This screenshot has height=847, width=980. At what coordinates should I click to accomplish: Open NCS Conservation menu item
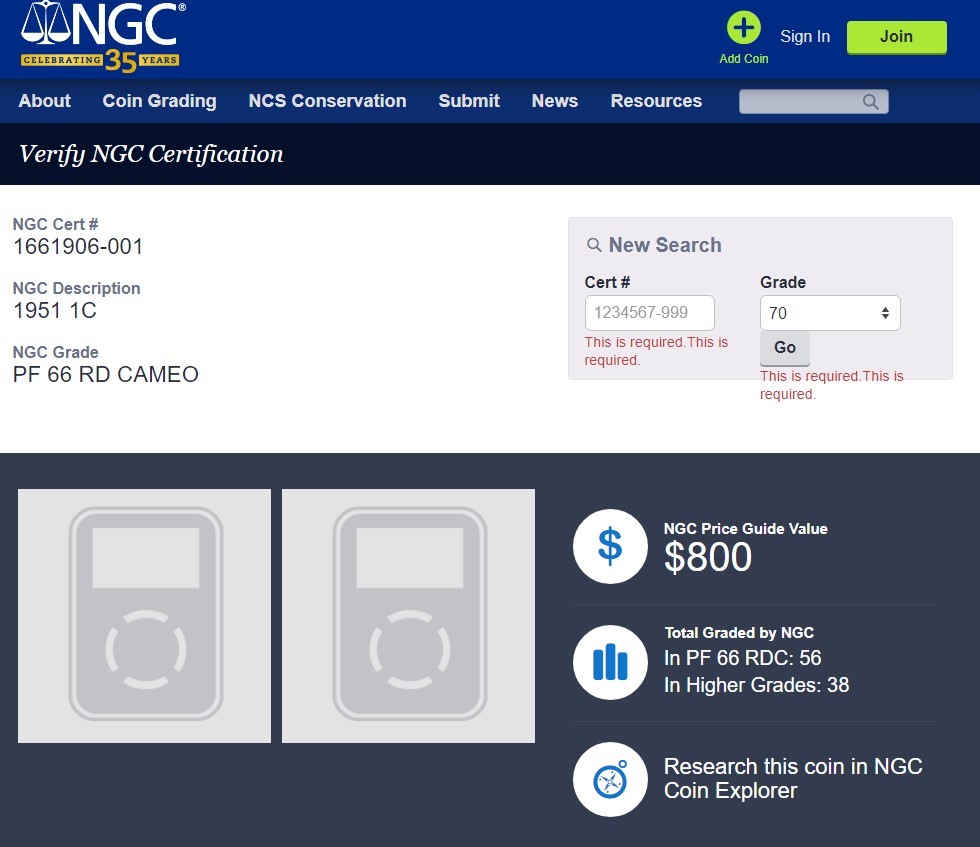[327, 101]
